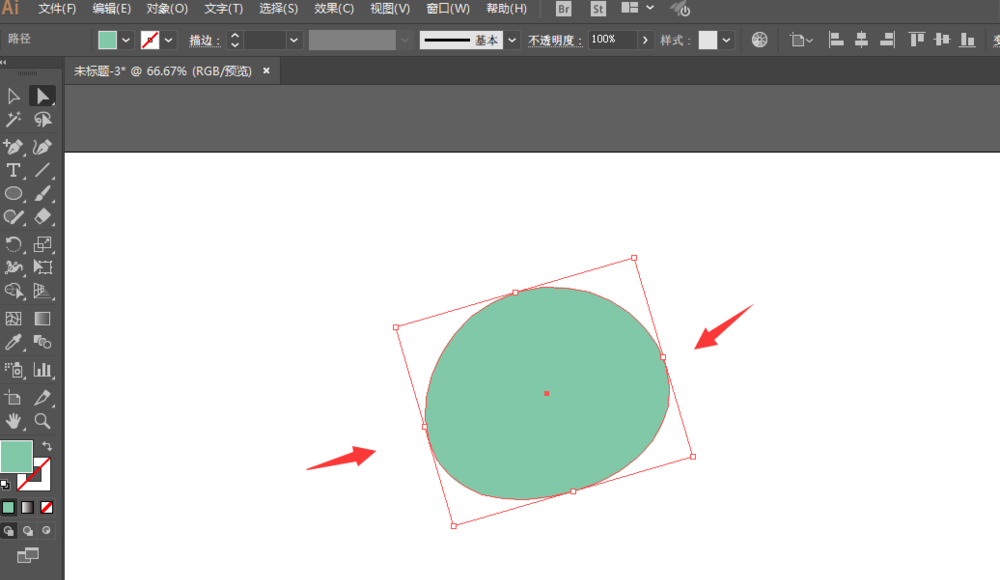Image resolution: width=1000 pixels, height=580 pixels.
Task: Click Horizontal Align Left icon
Action: [x=835, y=40]
